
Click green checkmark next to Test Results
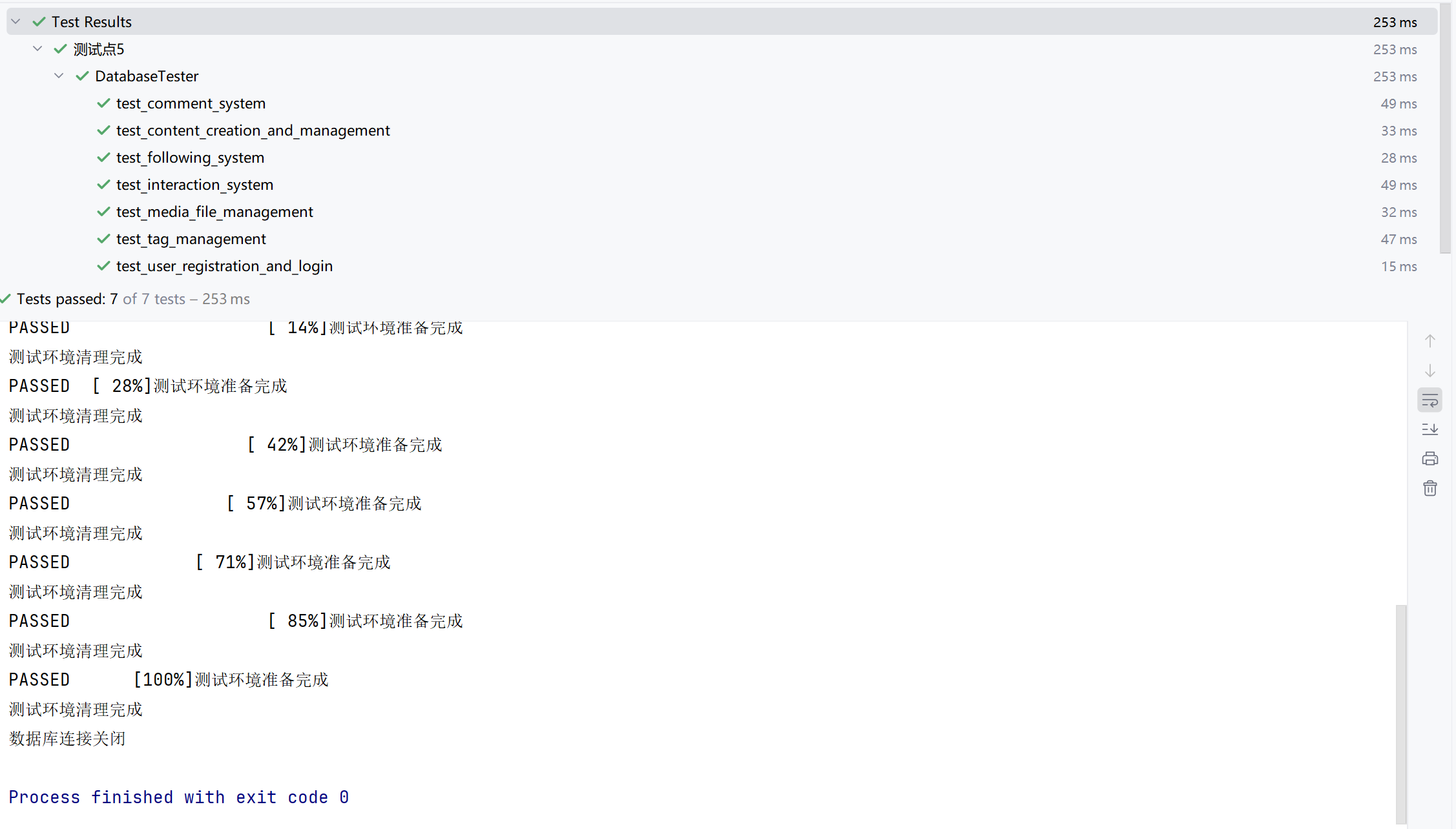[x=39, y=22]
